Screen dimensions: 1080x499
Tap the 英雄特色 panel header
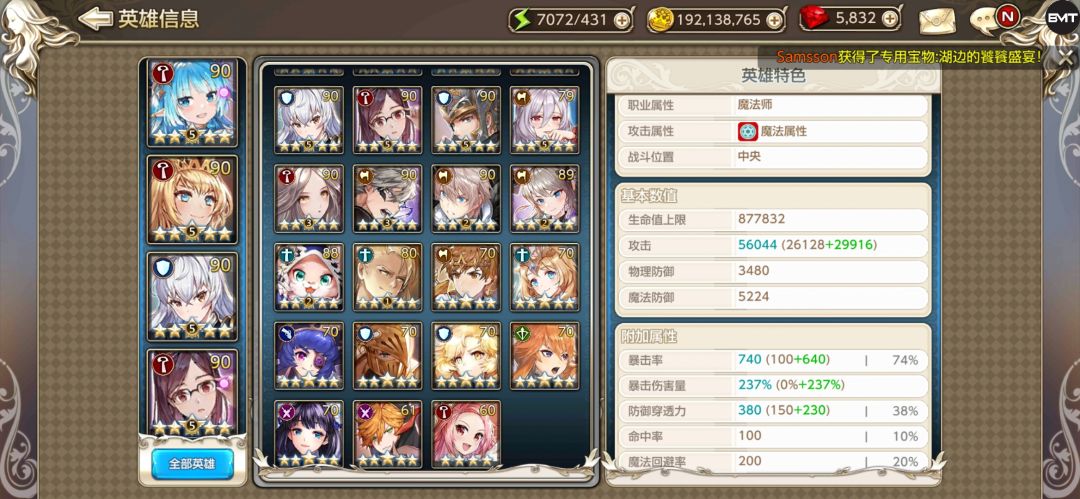coord(773,76)
